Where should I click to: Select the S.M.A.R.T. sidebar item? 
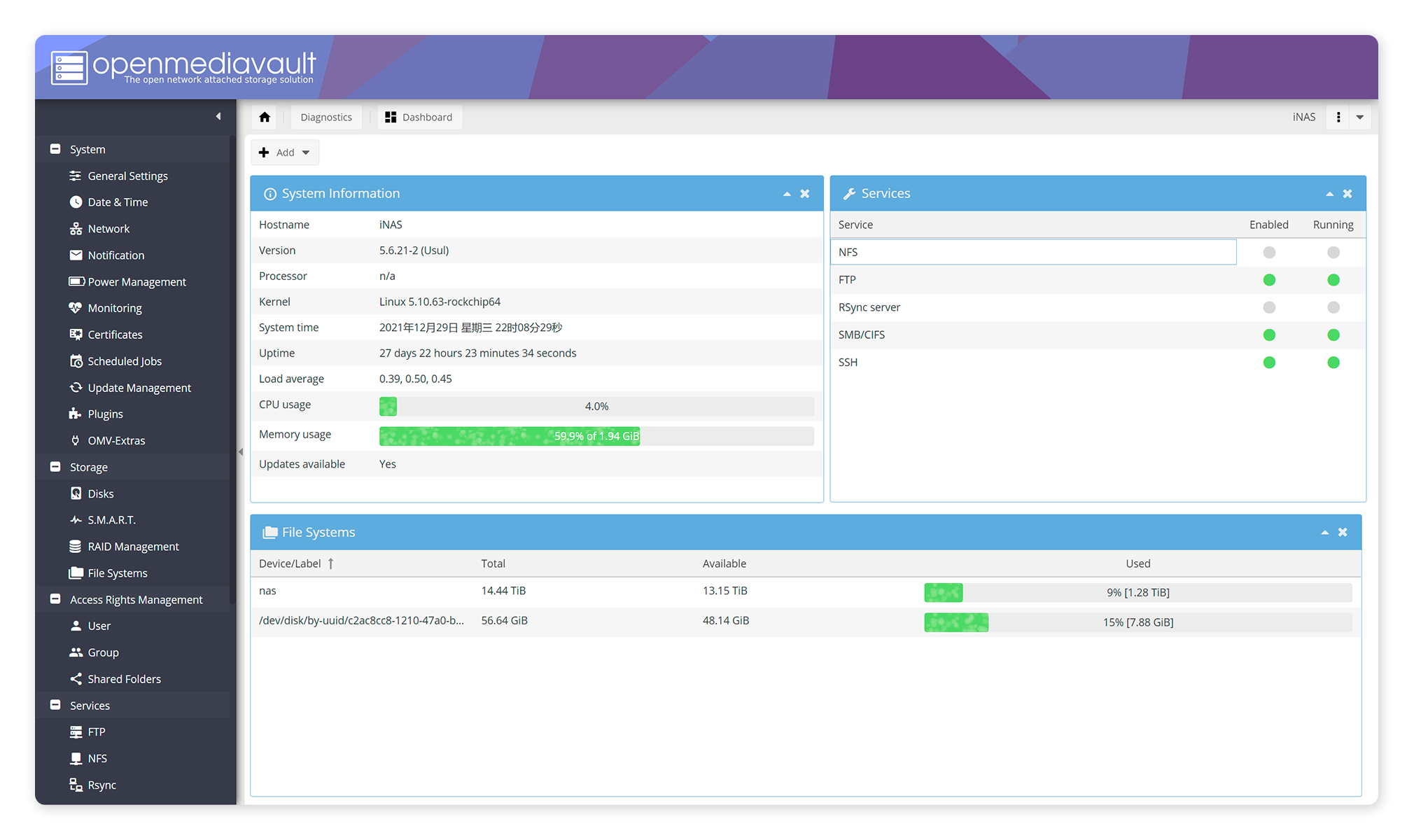point(111,520)
